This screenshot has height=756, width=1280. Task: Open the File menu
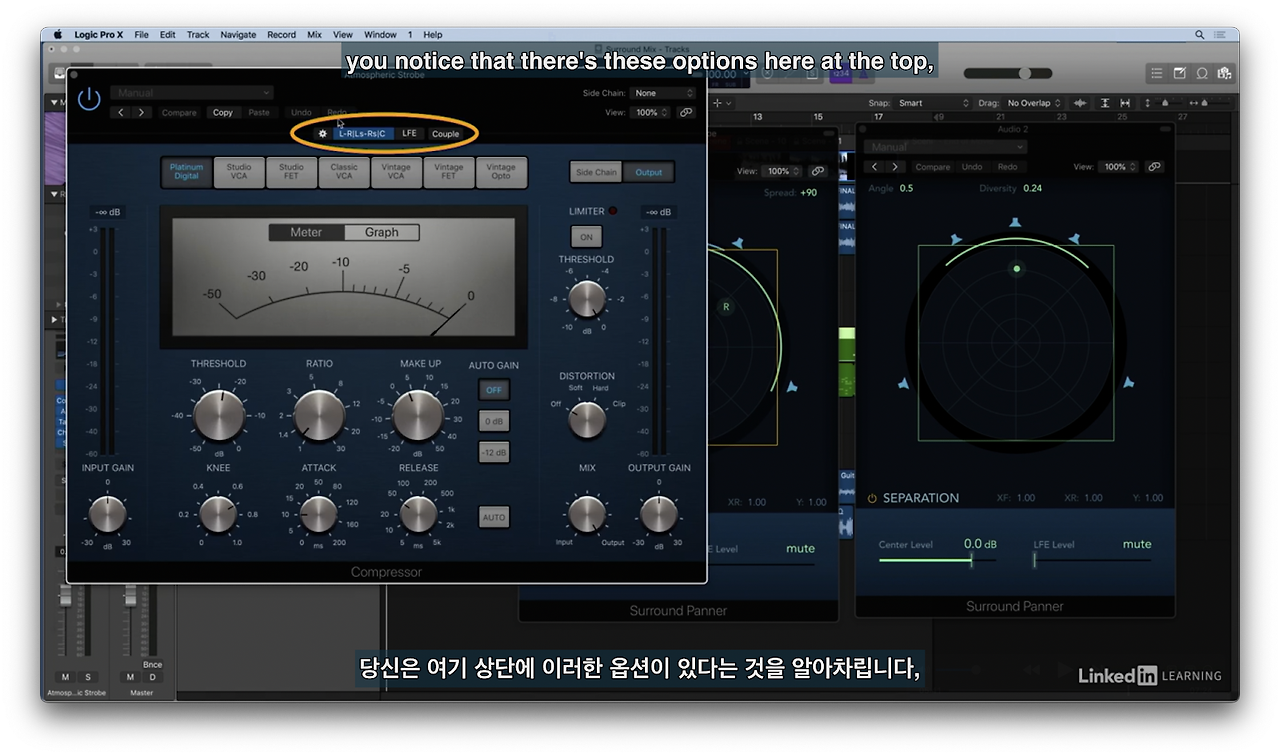coord(141,34)
